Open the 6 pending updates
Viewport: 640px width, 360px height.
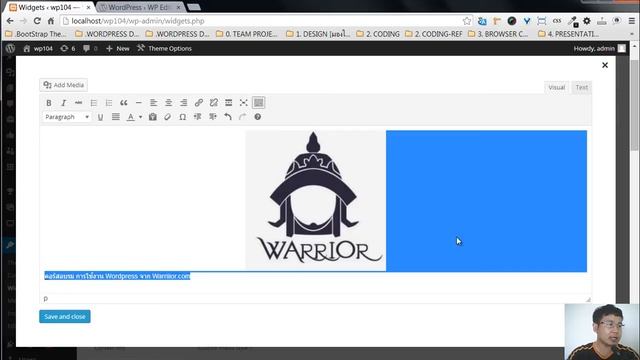tap(68, 48)
